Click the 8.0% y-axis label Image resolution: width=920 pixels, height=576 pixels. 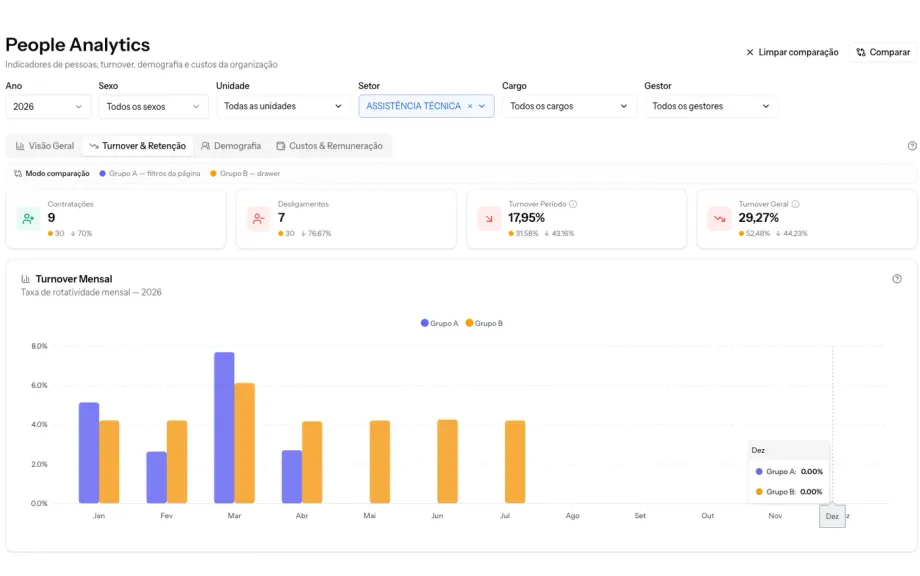tap(39, 346)
